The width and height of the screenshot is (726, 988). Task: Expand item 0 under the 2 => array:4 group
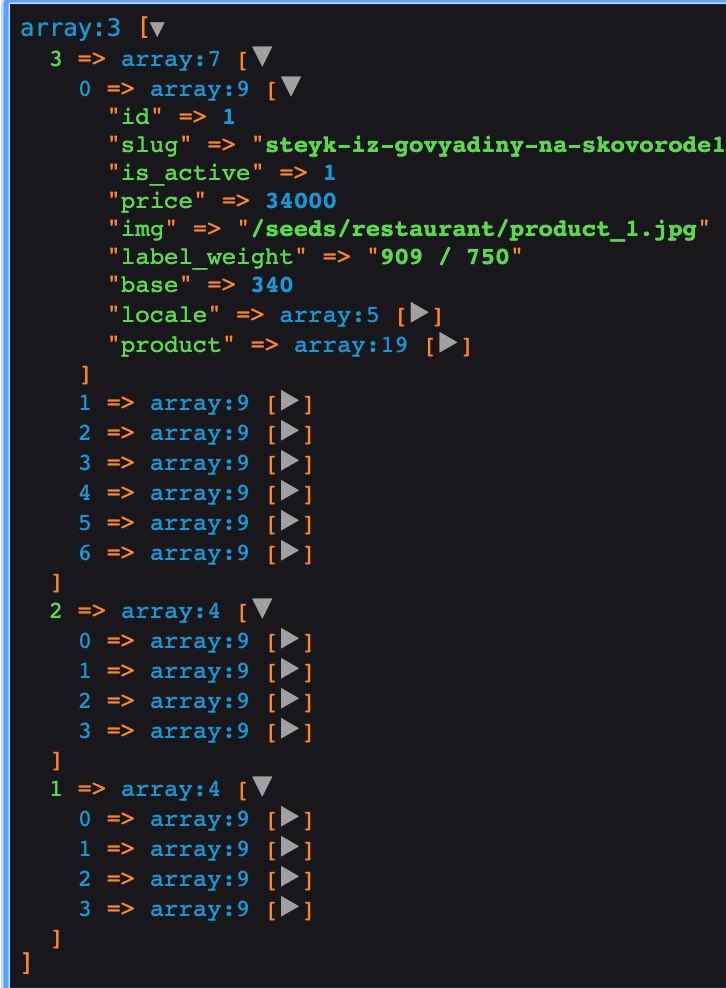coord(290,639)
